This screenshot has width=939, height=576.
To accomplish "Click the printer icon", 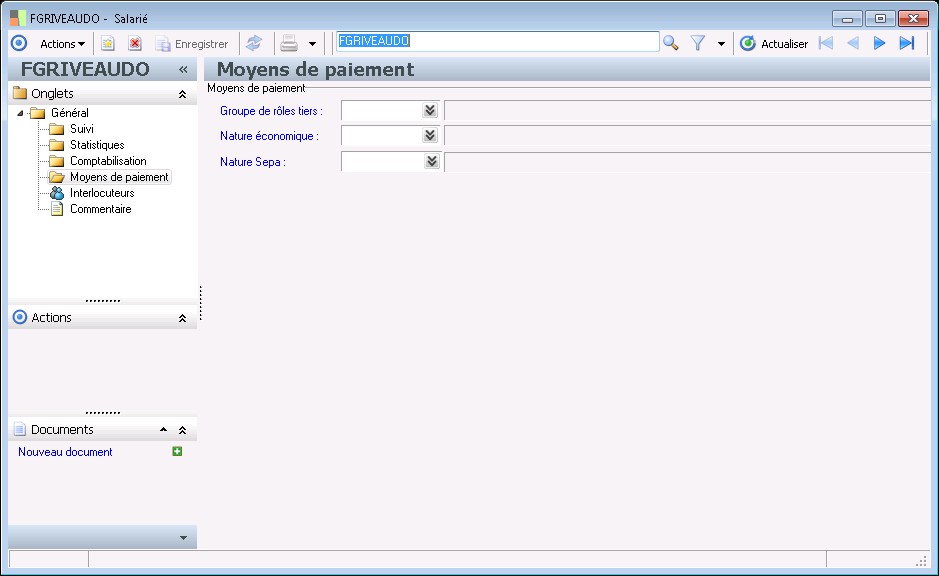I will (x=289, y=43).
